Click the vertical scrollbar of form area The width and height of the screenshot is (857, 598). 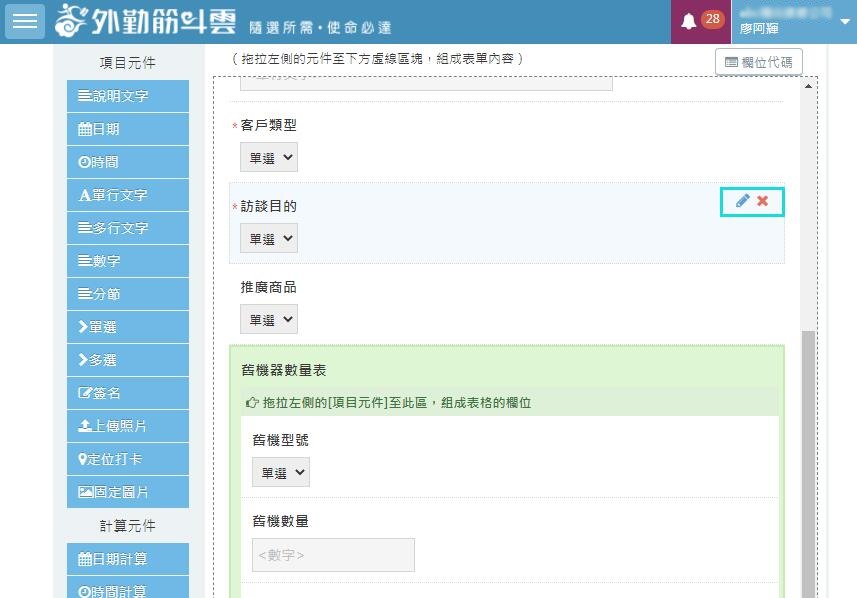point(808,450)
